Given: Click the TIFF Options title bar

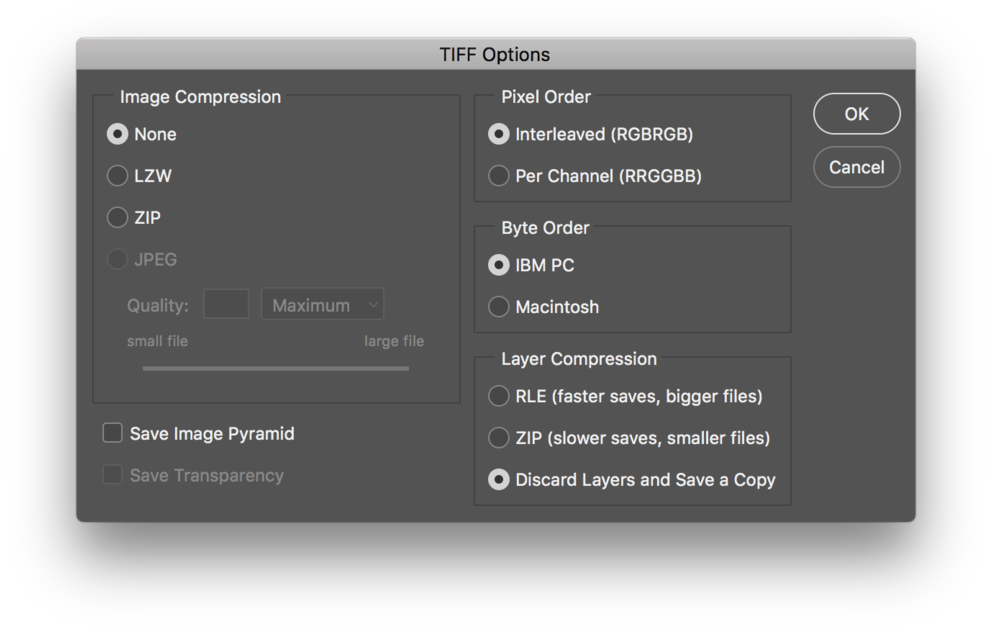Looking at the screenshot, I should (495, 54).
